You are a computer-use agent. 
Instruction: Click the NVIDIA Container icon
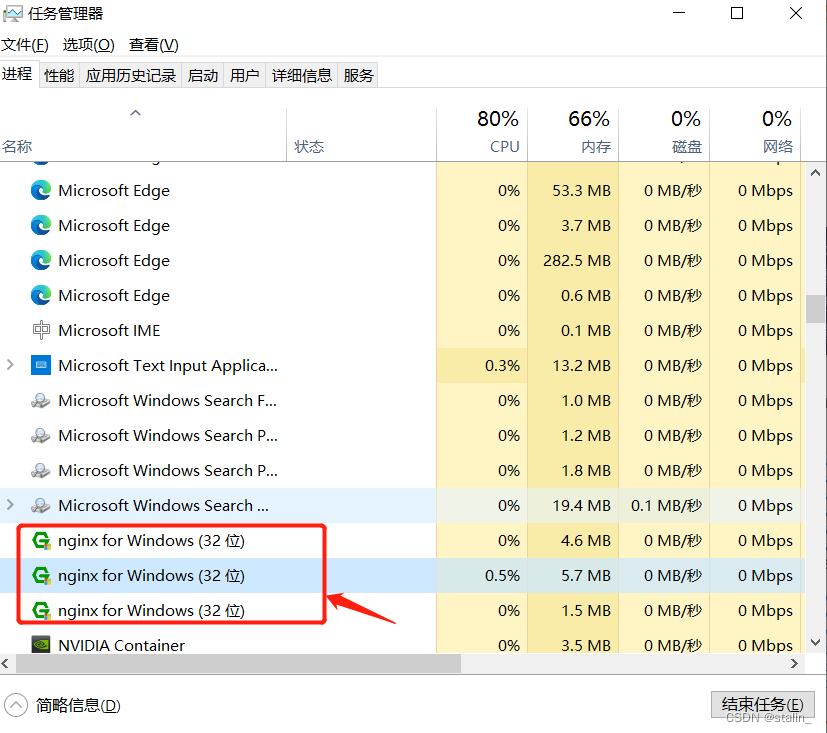point(41,644)
